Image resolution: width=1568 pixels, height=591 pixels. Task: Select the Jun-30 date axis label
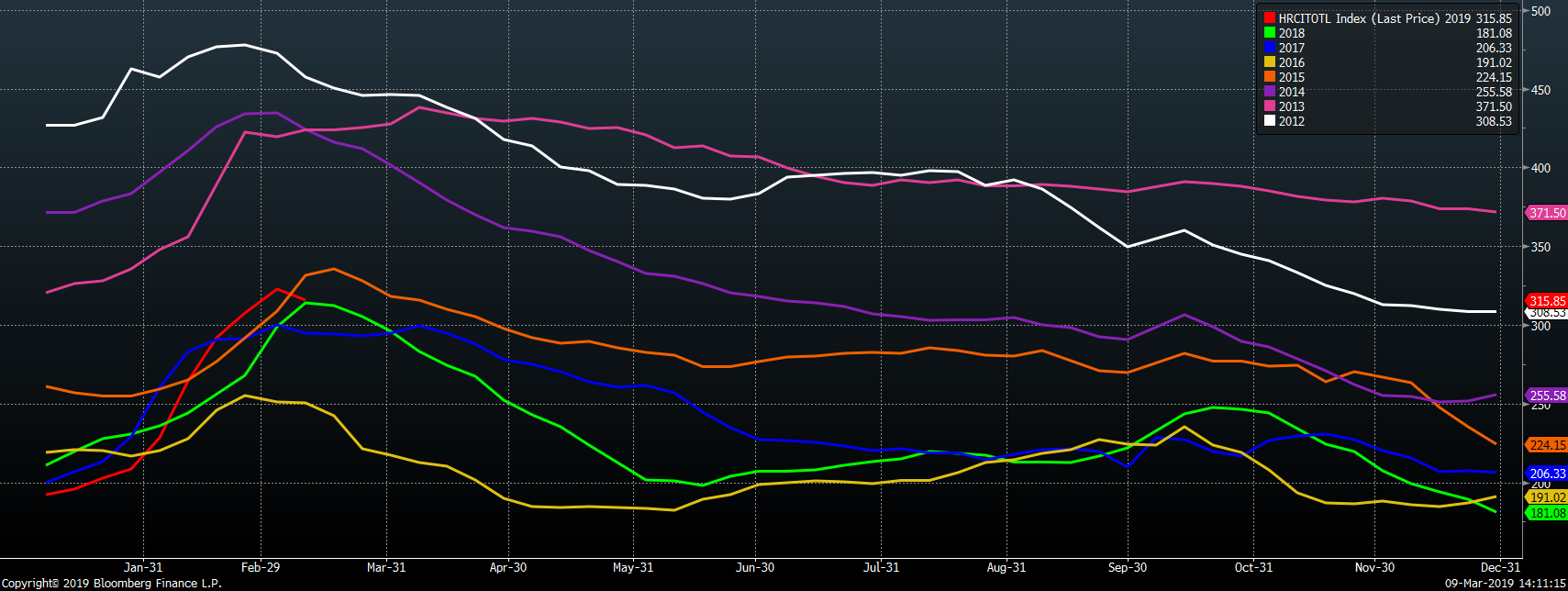click(x=755, y=567)
